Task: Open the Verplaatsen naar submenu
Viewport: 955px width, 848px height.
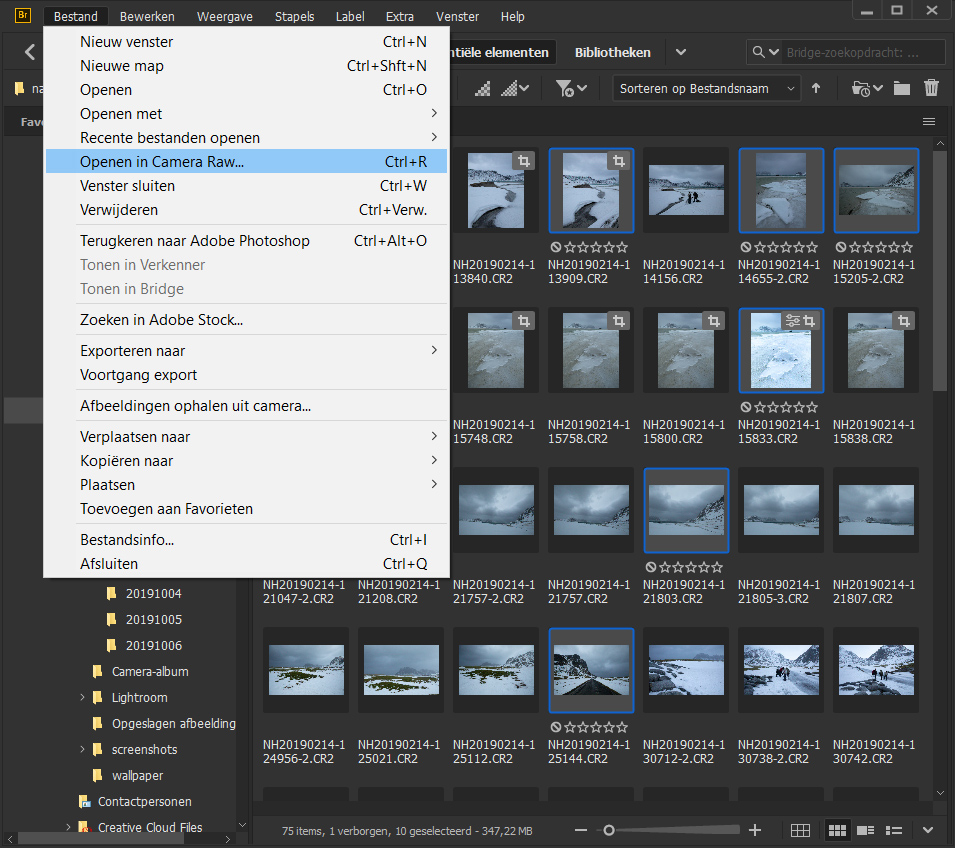Action: (x=246, y=437)
